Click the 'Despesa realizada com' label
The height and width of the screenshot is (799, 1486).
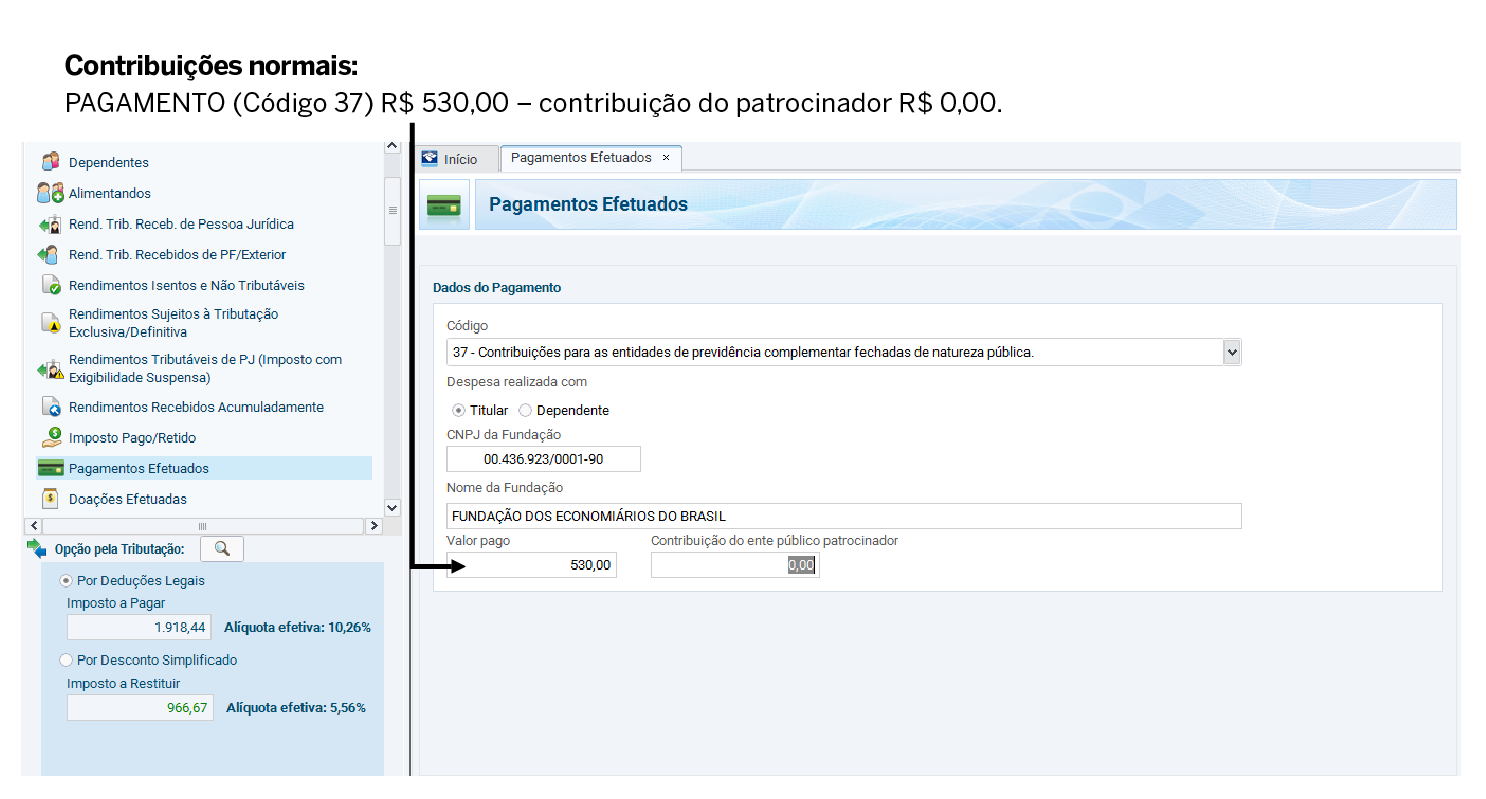tap(517, 382)
